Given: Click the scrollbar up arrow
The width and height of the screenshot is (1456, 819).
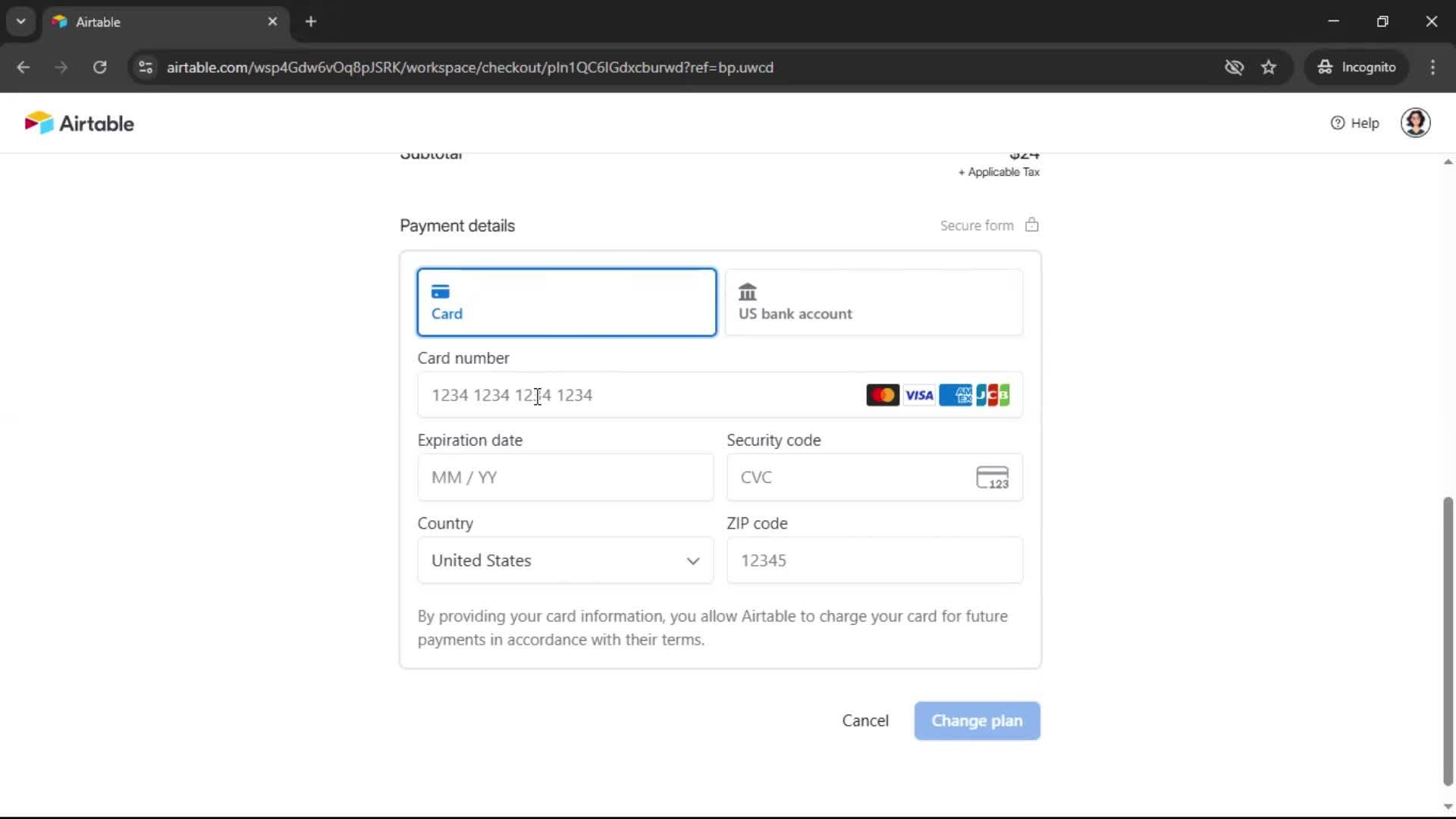Looking at the screenshot, I should pos(1448,162).
